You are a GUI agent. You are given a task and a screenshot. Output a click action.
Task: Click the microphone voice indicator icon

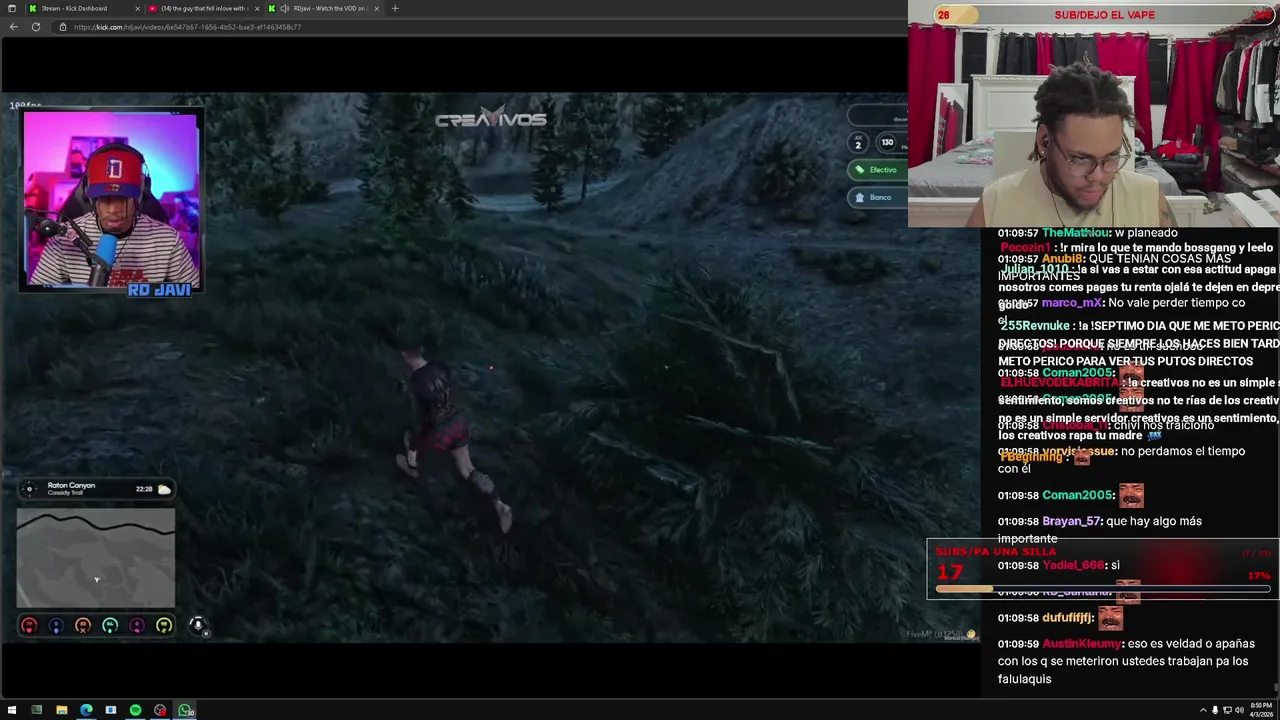(197, 625)
